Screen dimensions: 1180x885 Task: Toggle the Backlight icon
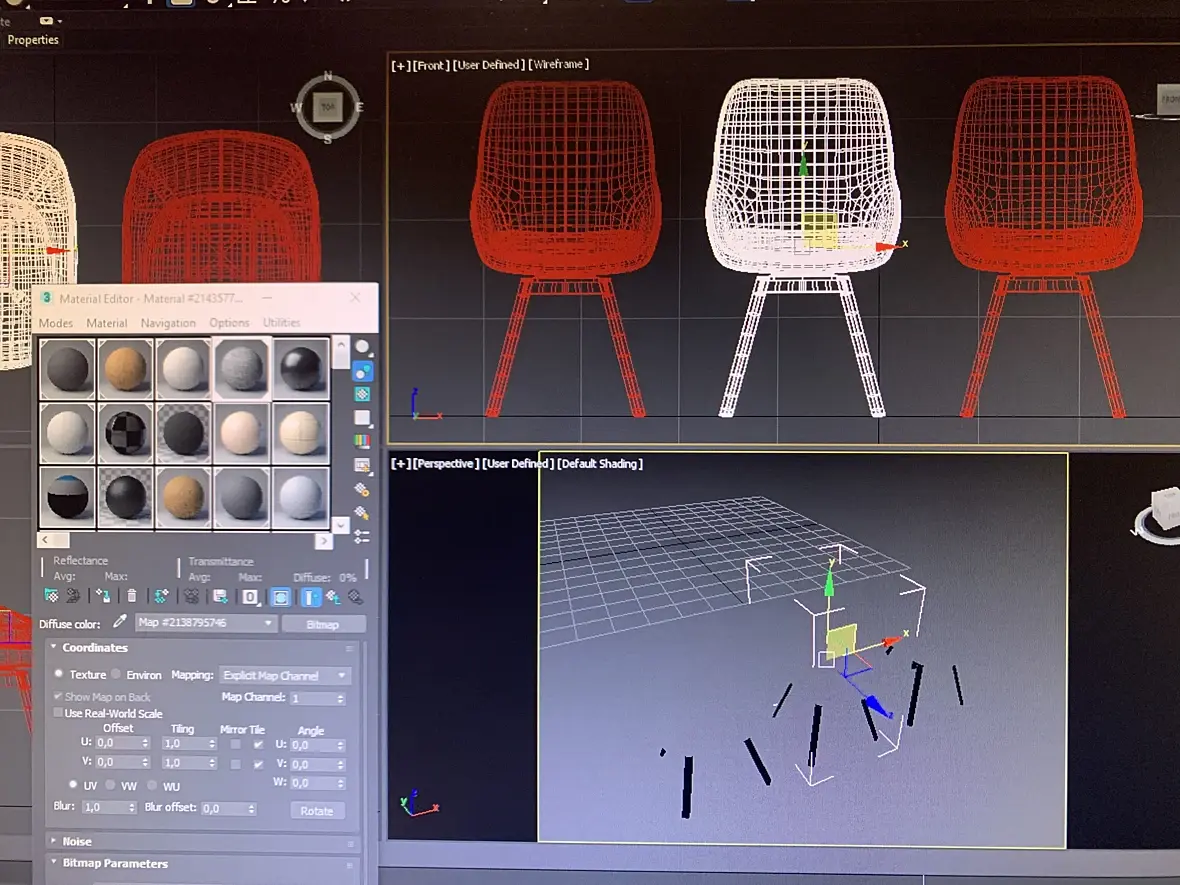[x=363, y=371]
